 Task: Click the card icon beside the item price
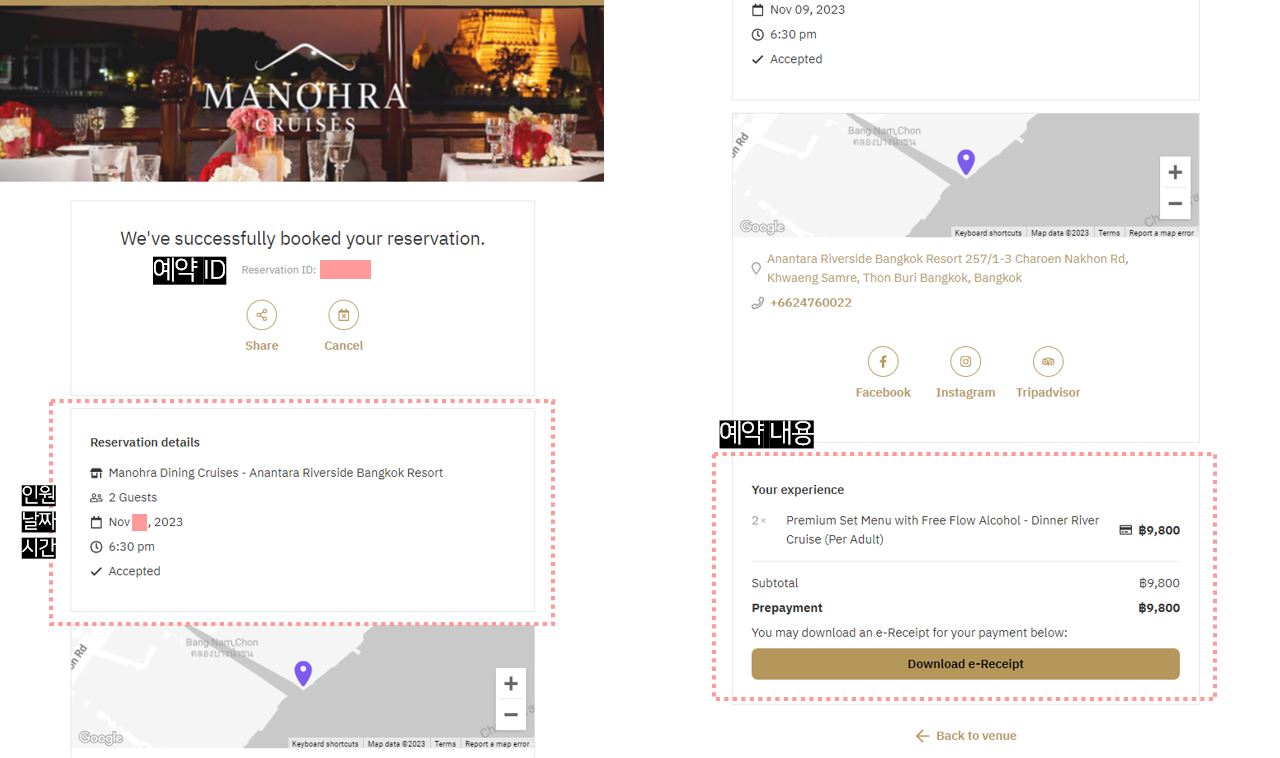(1125, 530)
